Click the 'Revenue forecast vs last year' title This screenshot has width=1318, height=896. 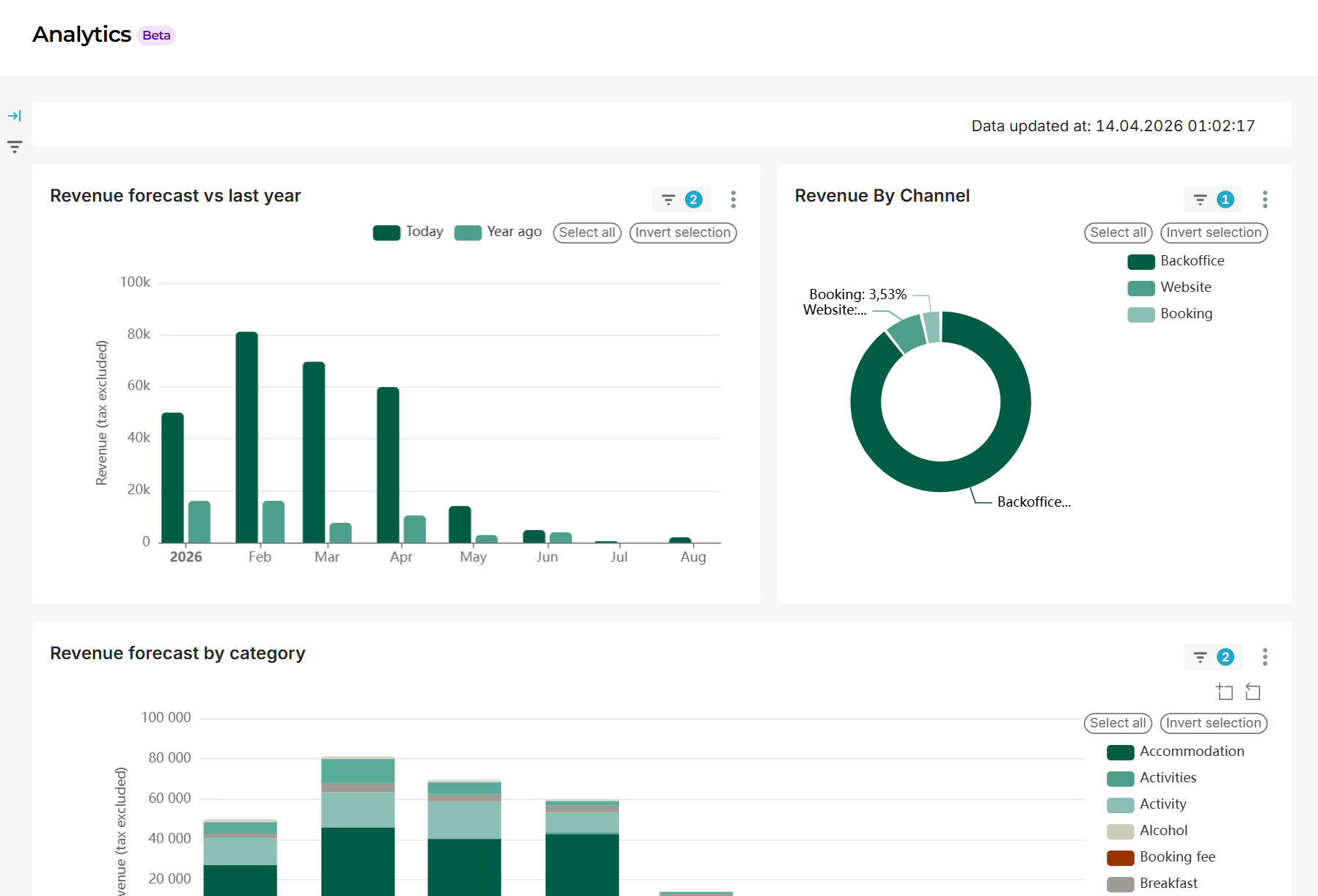pos(175,196)
